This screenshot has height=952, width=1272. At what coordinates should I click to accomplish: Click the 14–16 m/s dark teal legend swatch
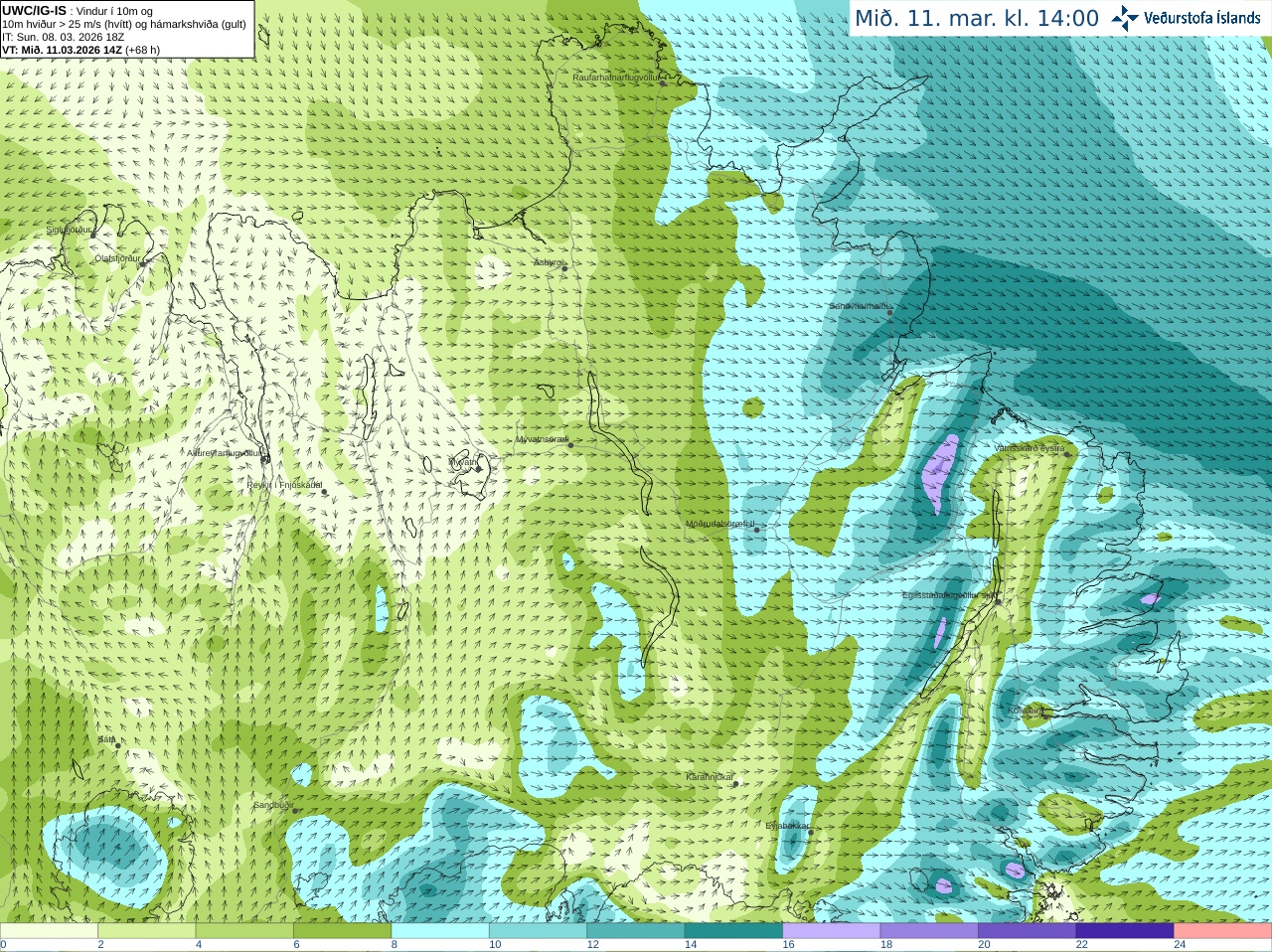click(x=734, y=931)
